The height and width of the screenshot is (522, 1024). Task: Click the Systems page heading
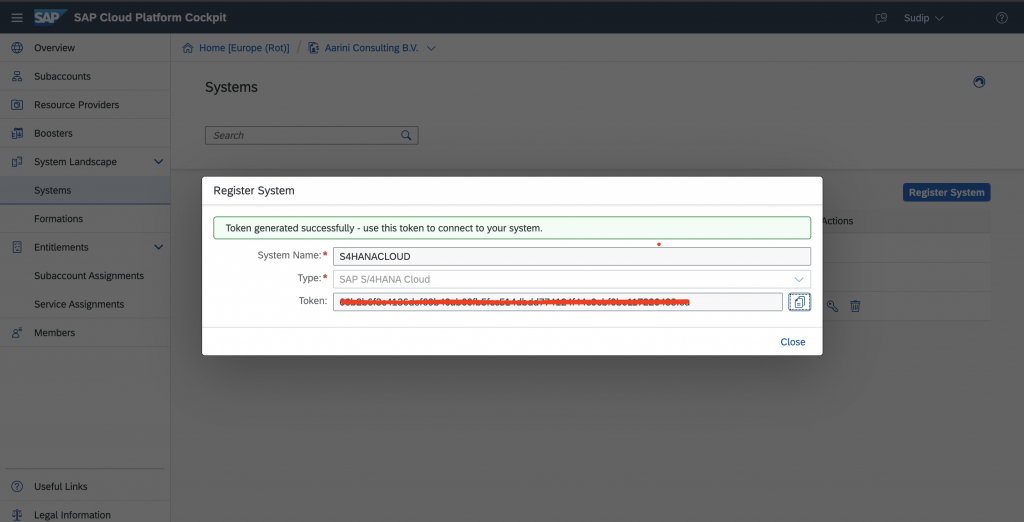(x=231, y=87)
